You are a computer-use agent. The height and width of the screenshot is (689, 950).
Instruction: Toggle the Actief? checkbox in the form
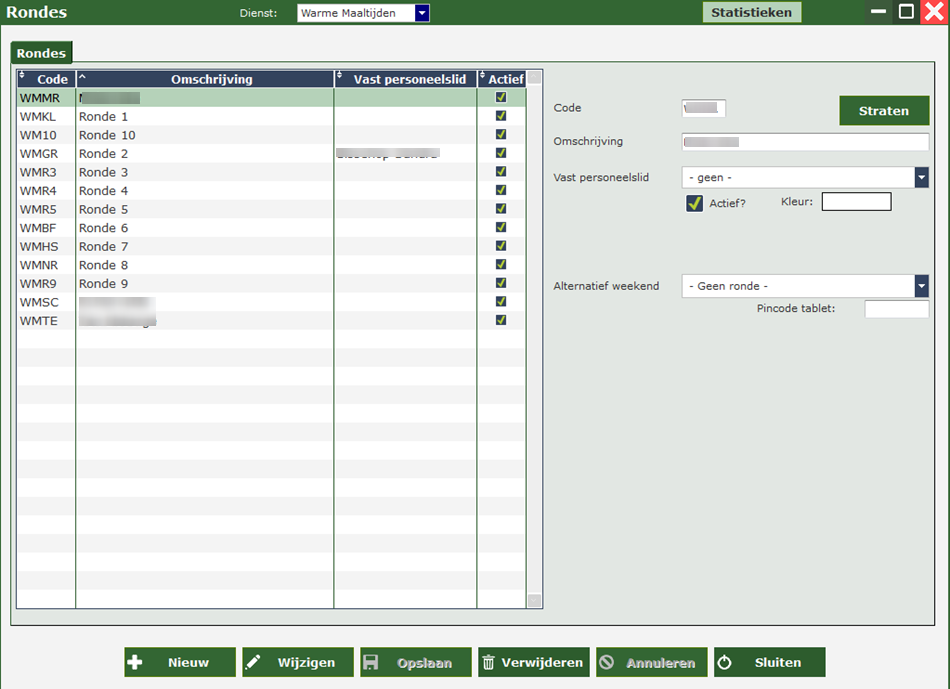pos(694,203)
